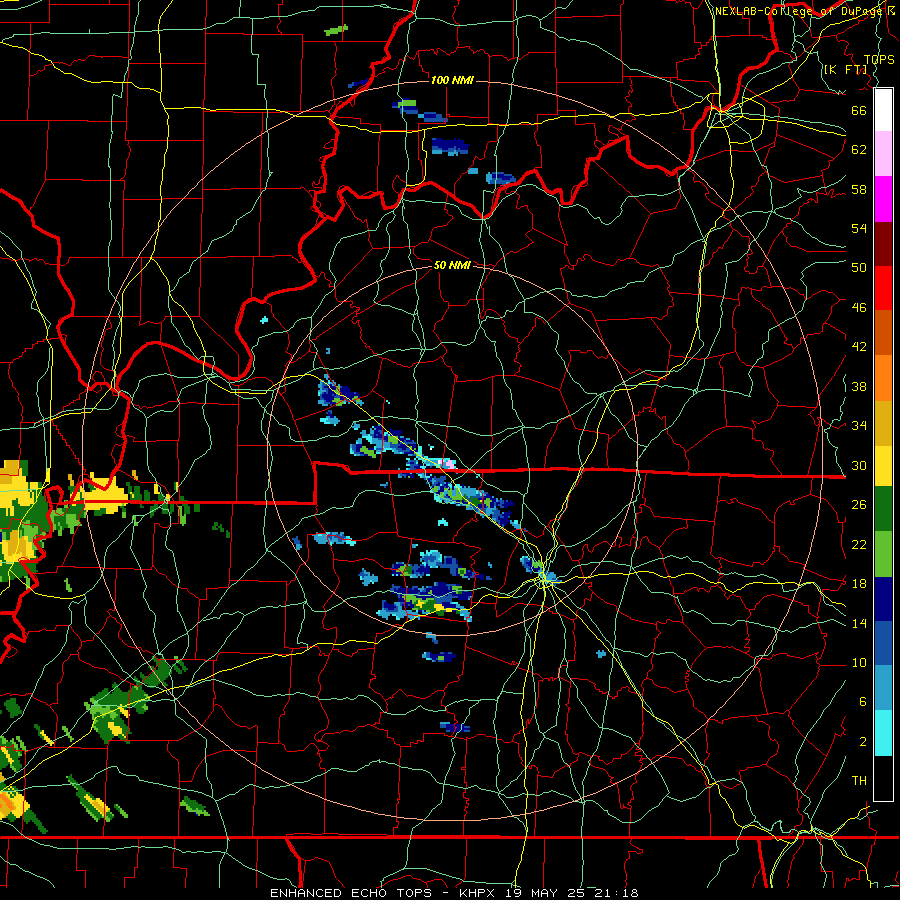Click the legend value "10"
Image resolution: width=900 pixels, height=900 pixels.
(x=859, y=662)
